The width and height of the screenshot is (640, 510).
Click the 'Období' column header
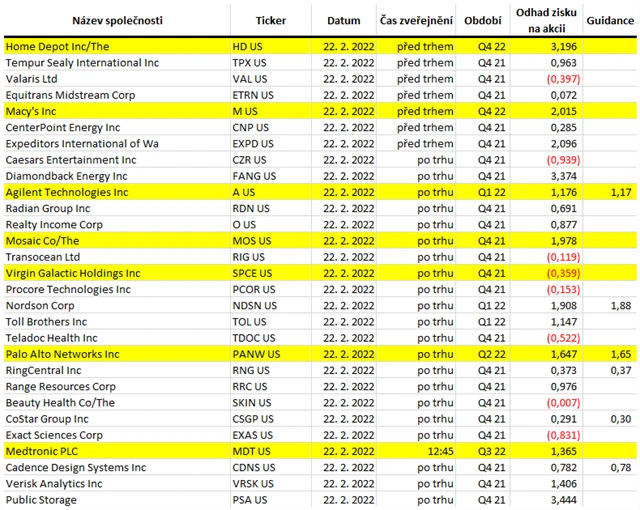483,21
